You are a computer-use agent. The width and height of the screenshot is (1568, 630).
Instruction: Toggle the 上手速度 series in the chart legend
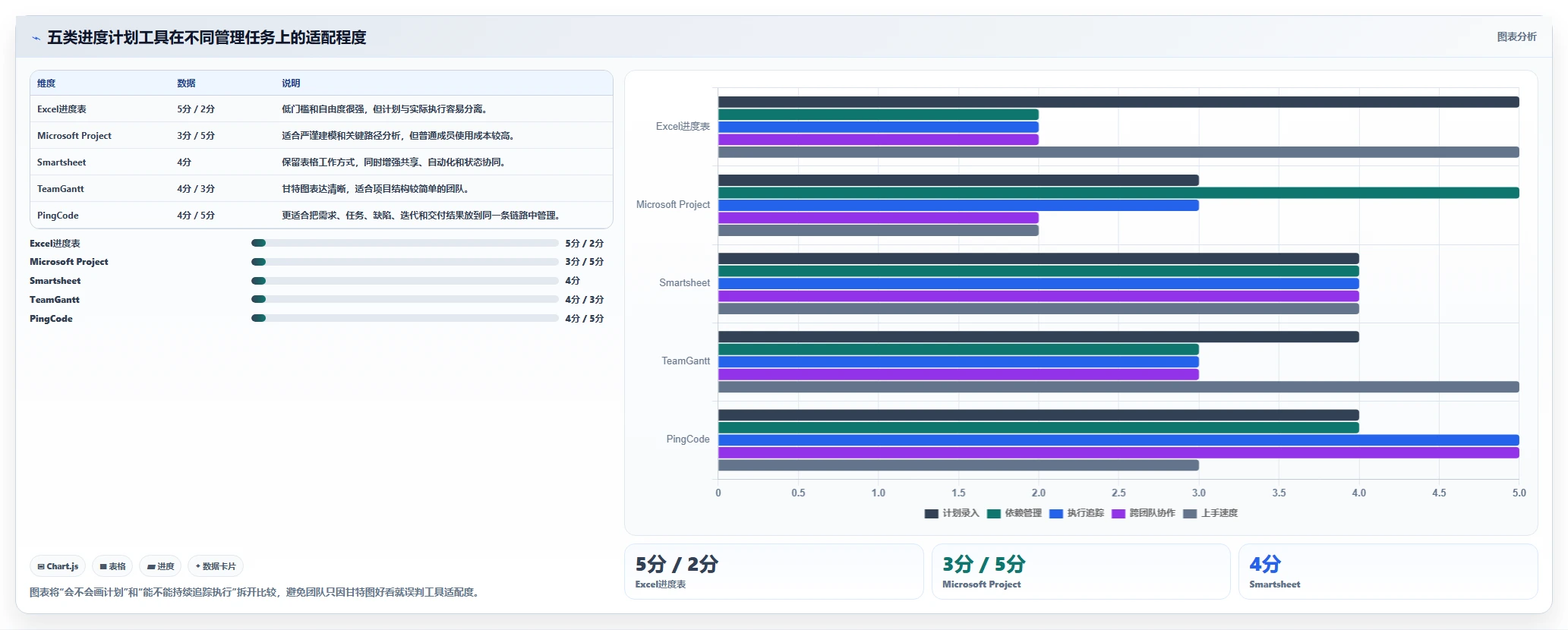1210,513
